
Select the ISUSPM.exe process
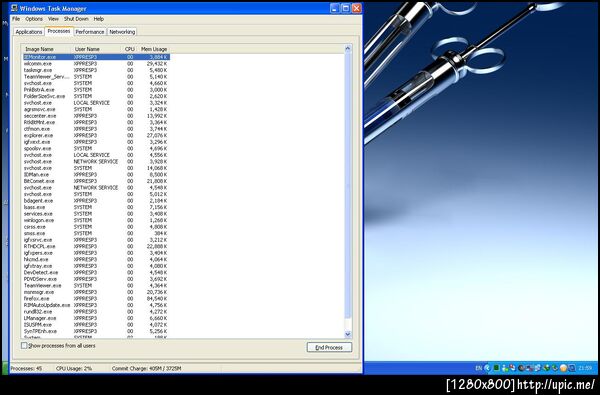[96, 325]
